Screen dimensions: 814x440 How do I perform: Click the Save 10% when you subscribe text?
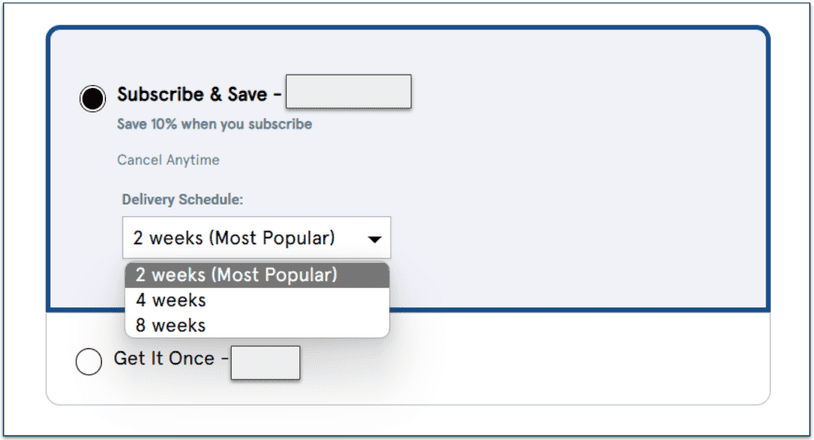coord(215,125)
